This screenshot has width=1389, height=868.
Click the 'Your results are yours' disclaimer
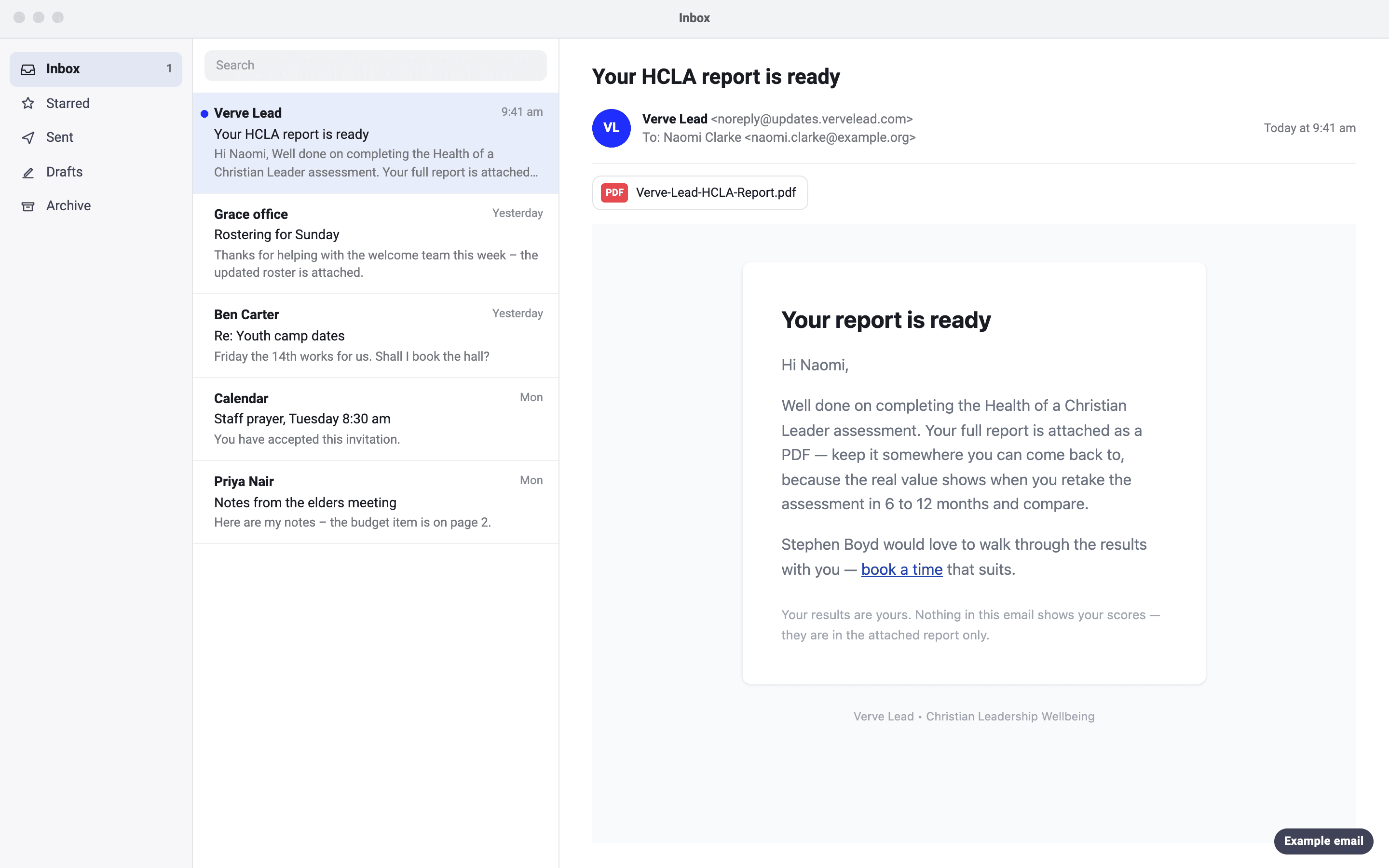coord(970,625)
